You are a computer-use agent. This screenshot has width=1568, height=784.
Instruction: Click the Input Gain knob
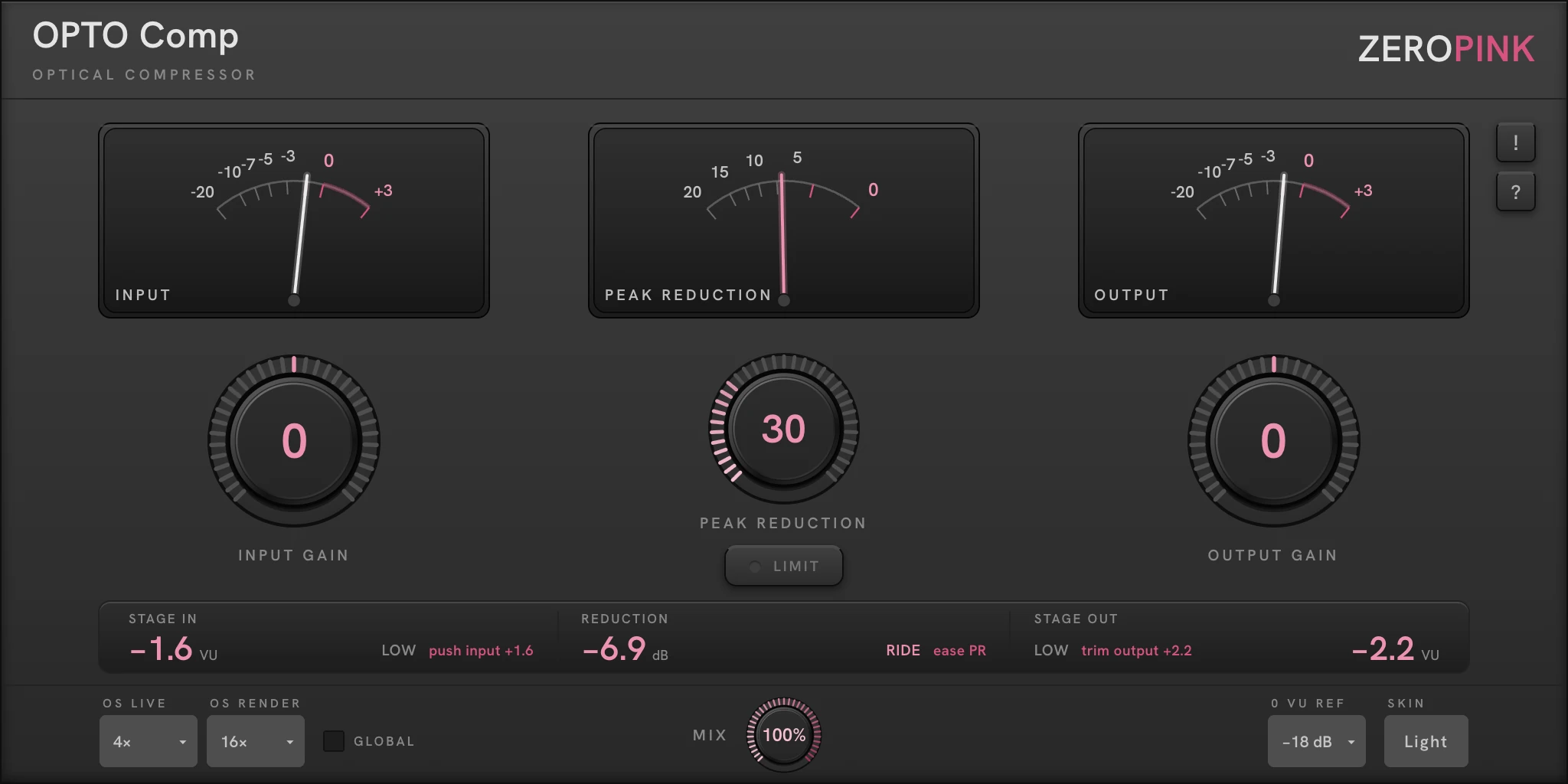(x=294, y=440)
